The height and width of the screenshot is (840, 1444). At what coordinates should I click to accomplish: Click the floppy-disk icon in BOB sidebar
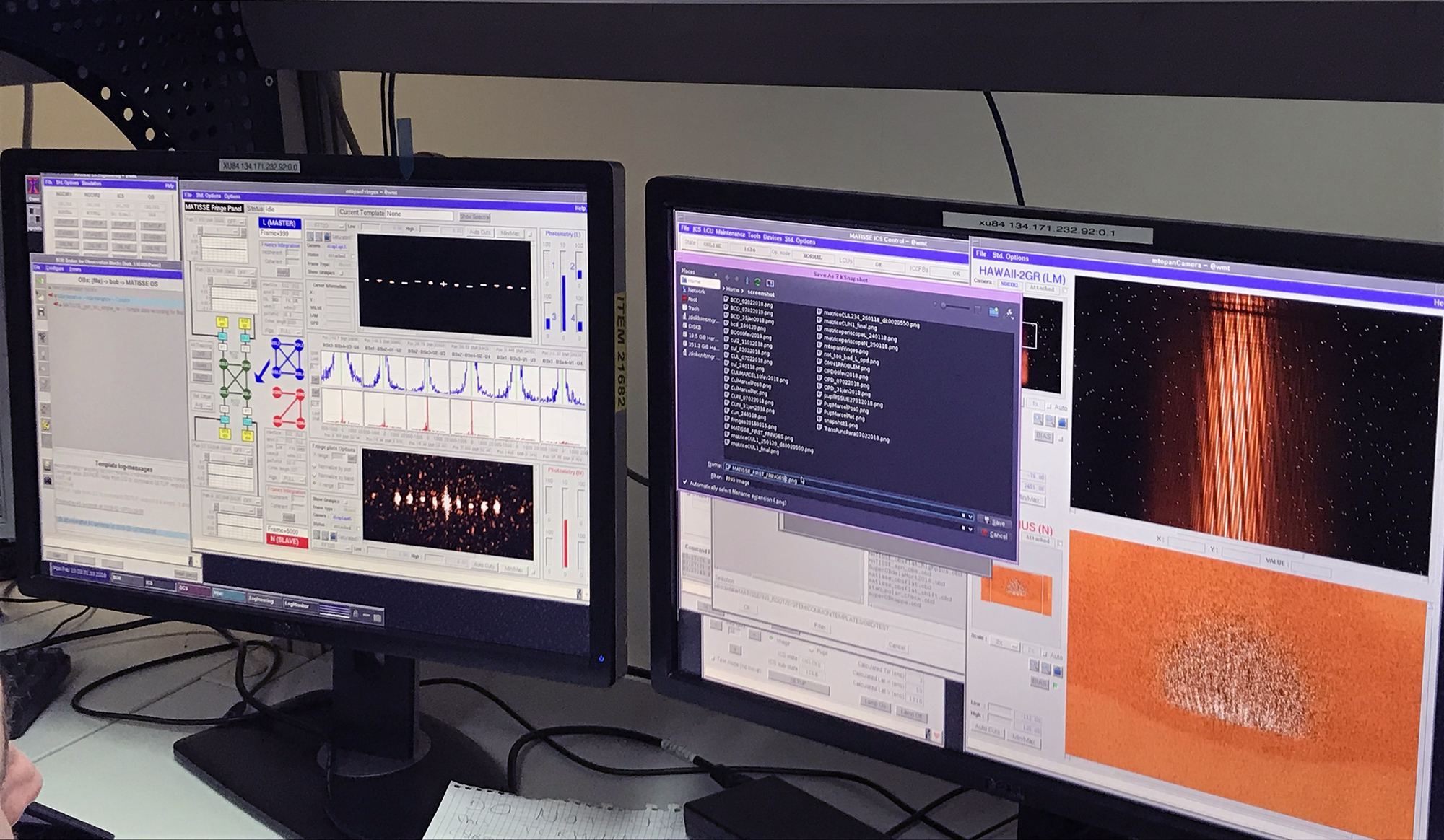tap(41, 312)
